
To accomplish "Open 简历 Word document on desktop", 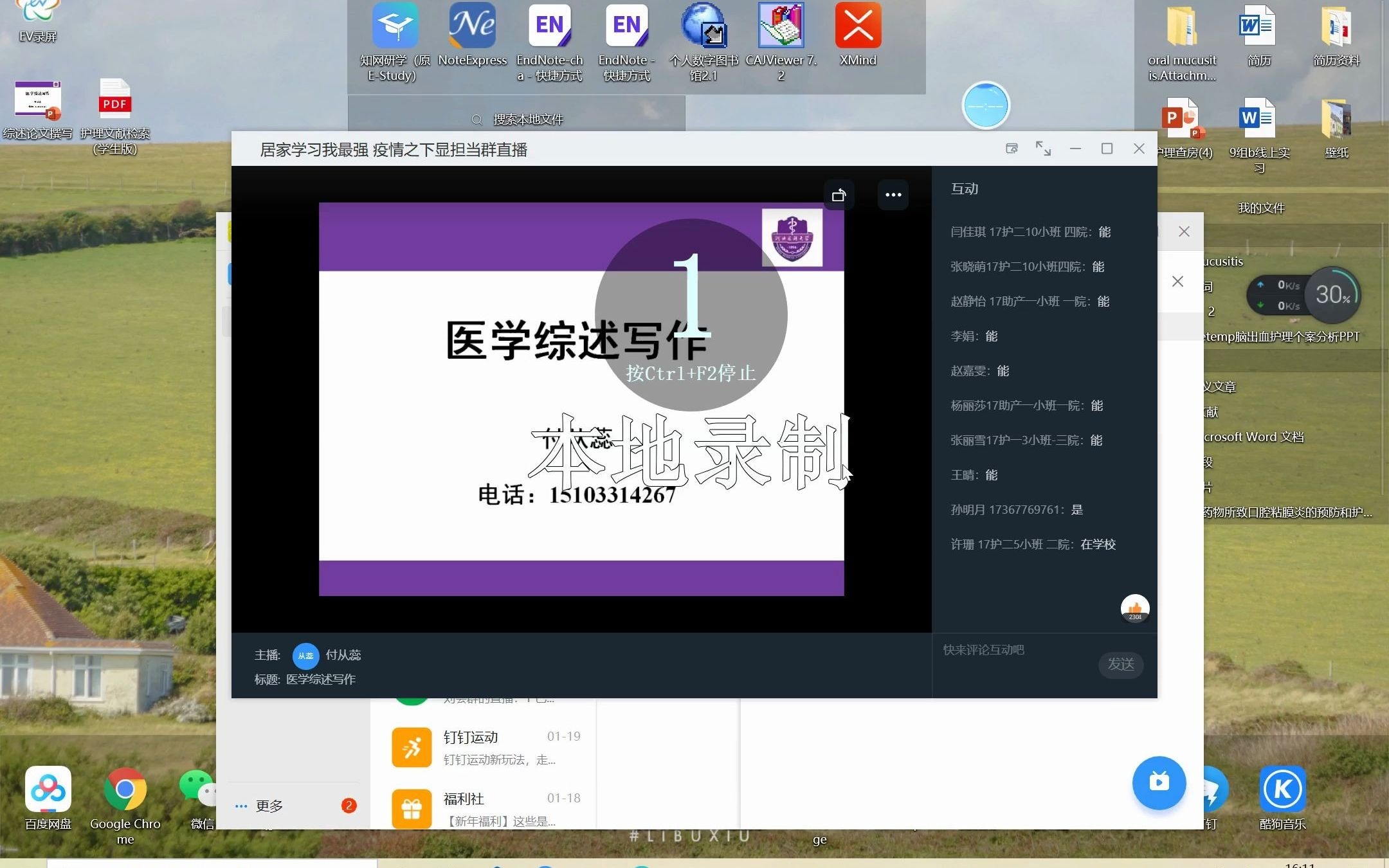I will pyautogui.click(x=1259, y=36).
